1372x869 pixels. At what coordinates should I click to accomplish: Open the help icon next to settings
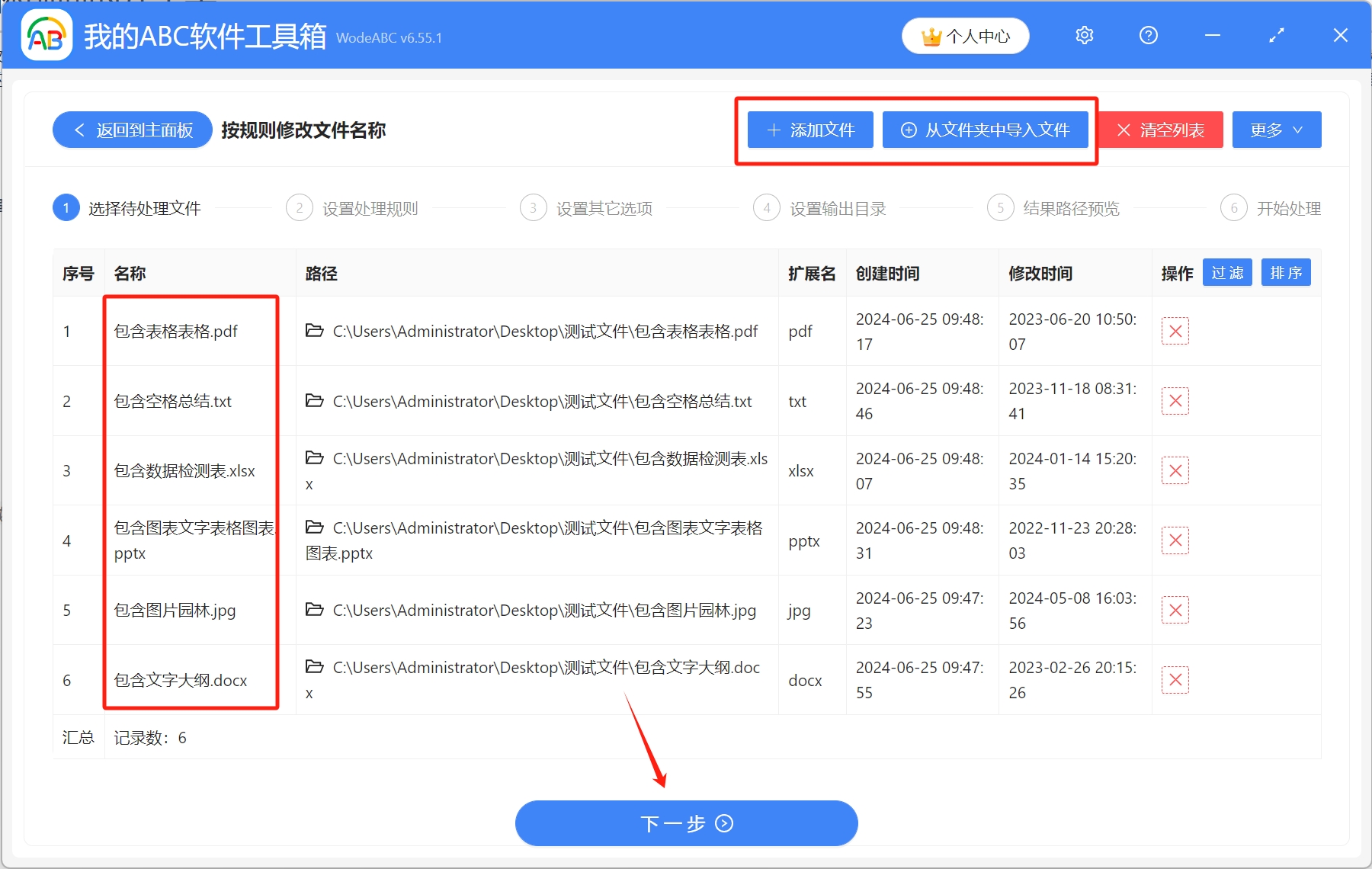point(1148,35)
